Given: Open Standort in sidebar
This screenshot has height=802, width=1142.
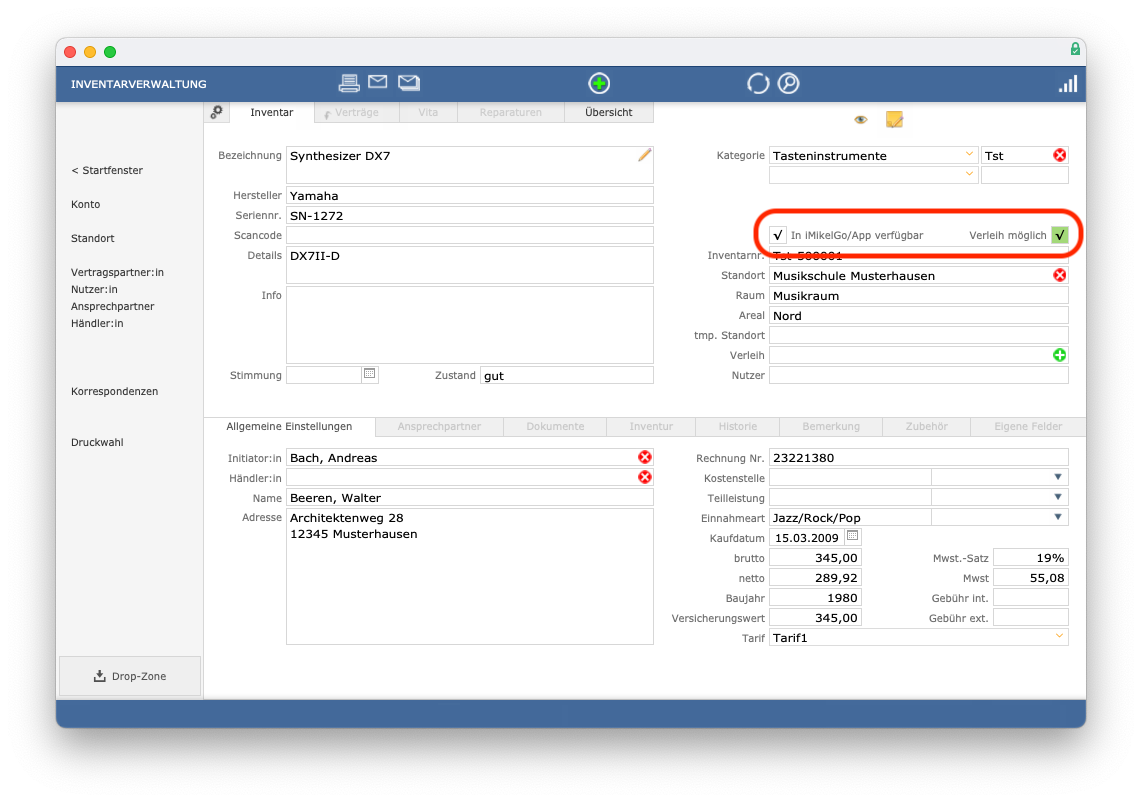Looking at the screenshot, I should pos(92,238).
